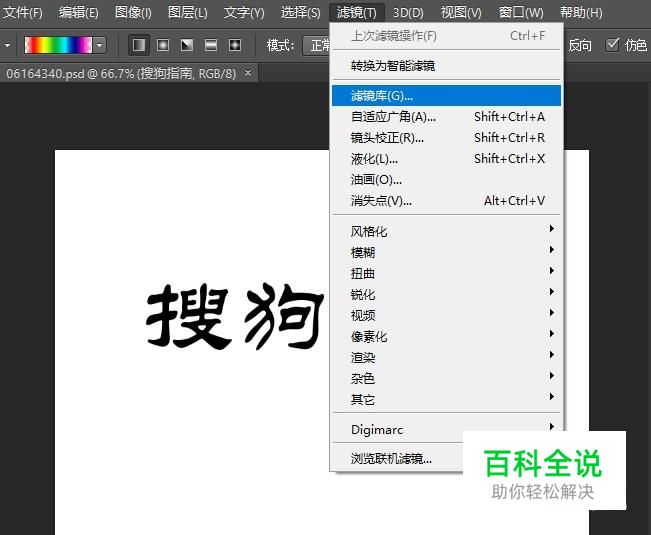Open the 编辑(E) menu
Viewport: 651px width, 535px height.
(78, 12)
